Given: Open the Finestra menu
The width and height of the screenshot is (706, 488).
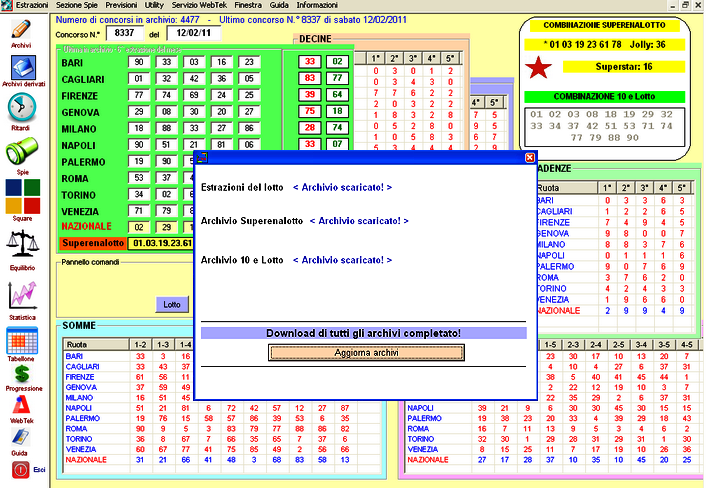Looking at the screenshot, I should pos(248,5).
